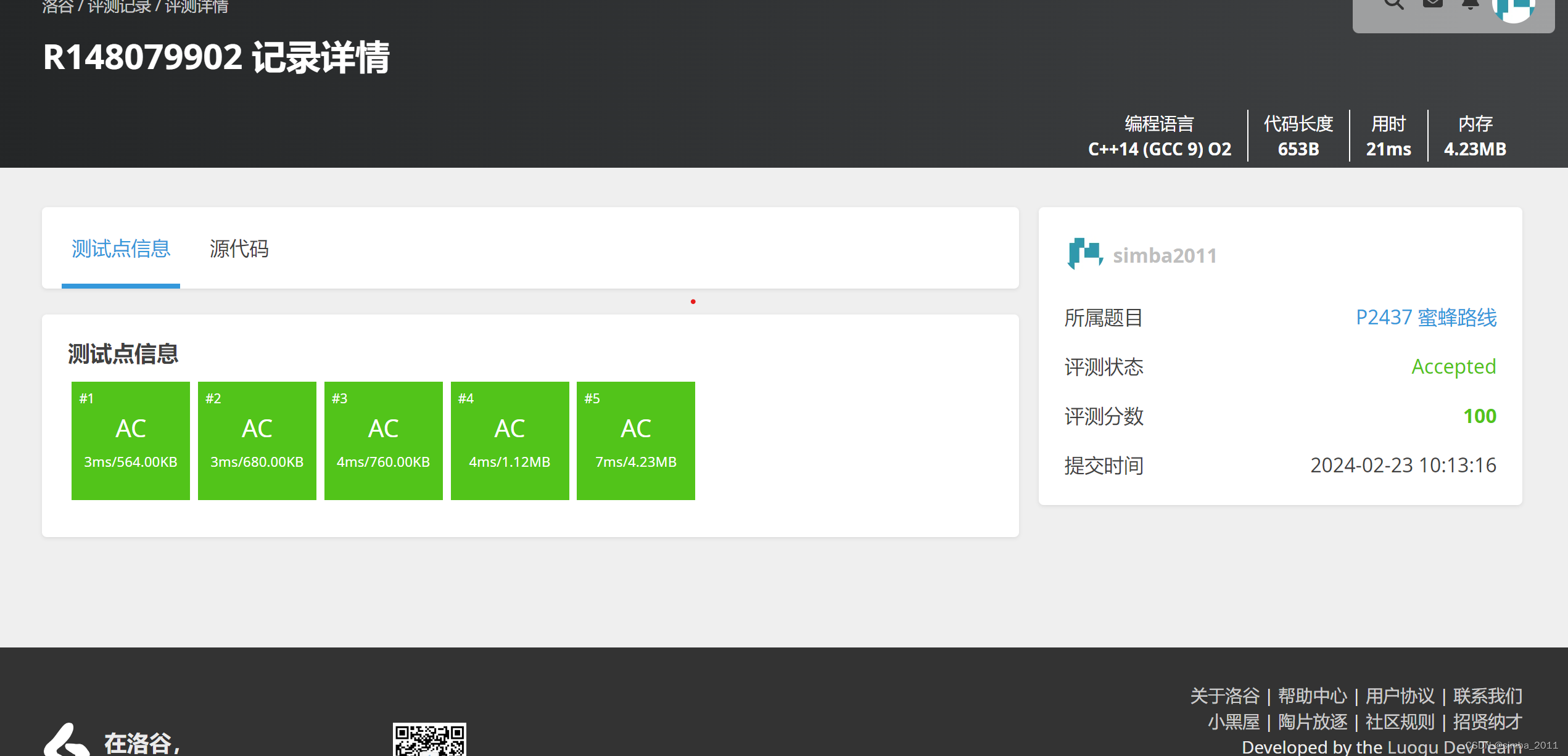Open the P2437 蜜蜂路线 problem link

1426,318
